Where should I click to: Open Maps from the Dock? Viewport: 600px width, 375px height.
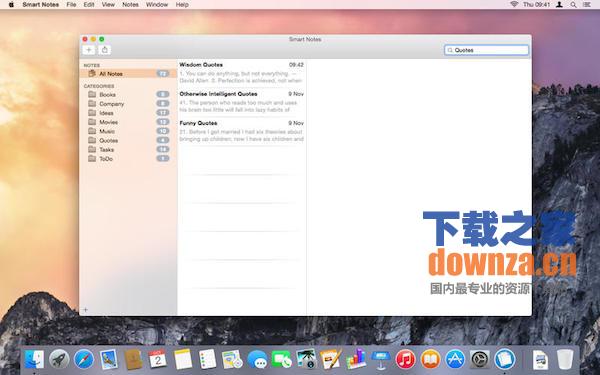(x=232, y=359)
